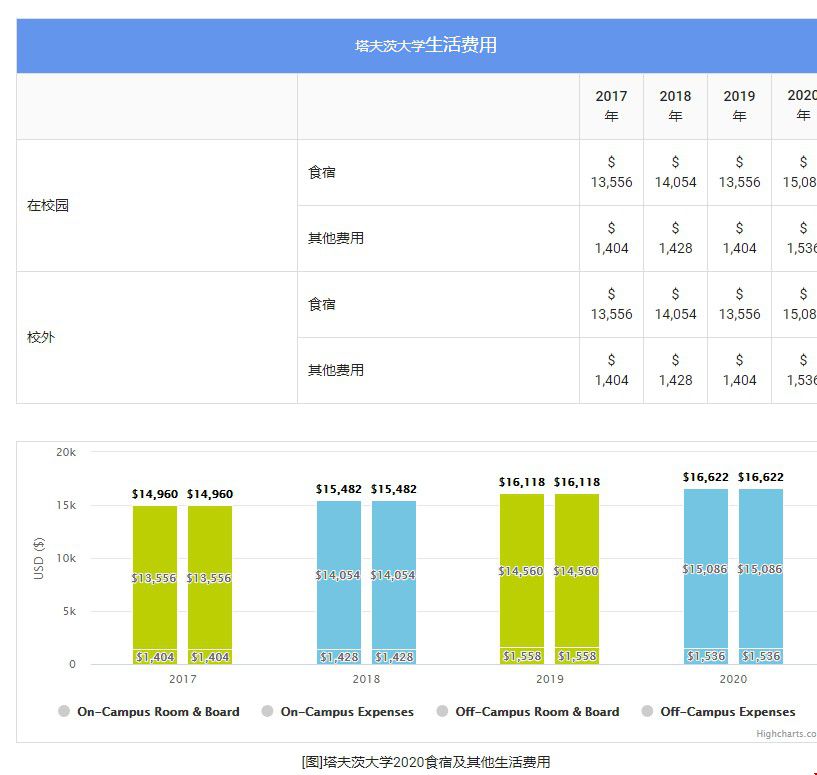Select 校外 食宿 value for 2019
This screenshot has height=775, width=817.
coord(739,304)
